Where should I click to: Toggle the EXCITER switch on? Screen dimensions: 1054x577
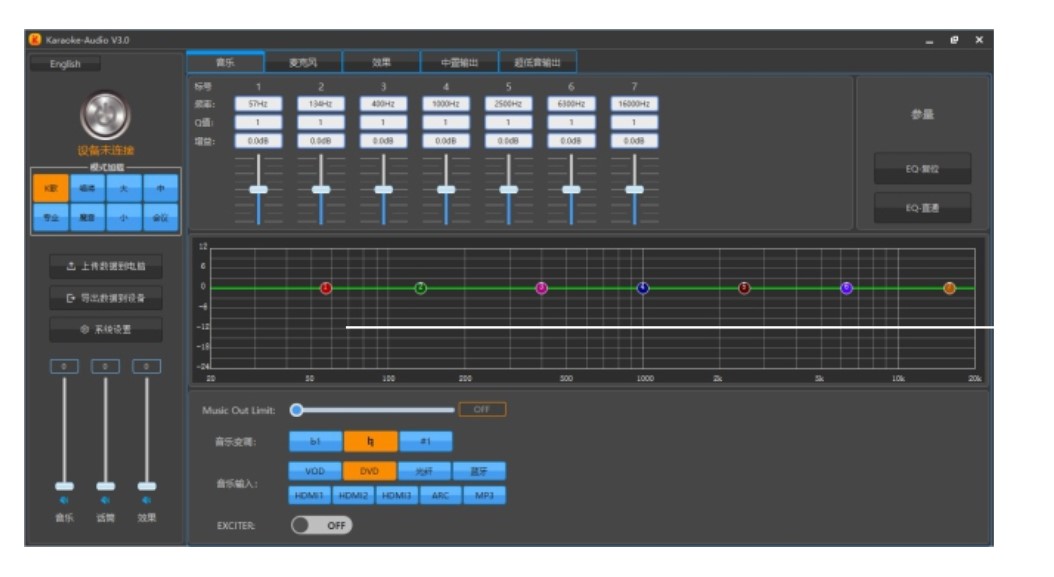point(322,525)
